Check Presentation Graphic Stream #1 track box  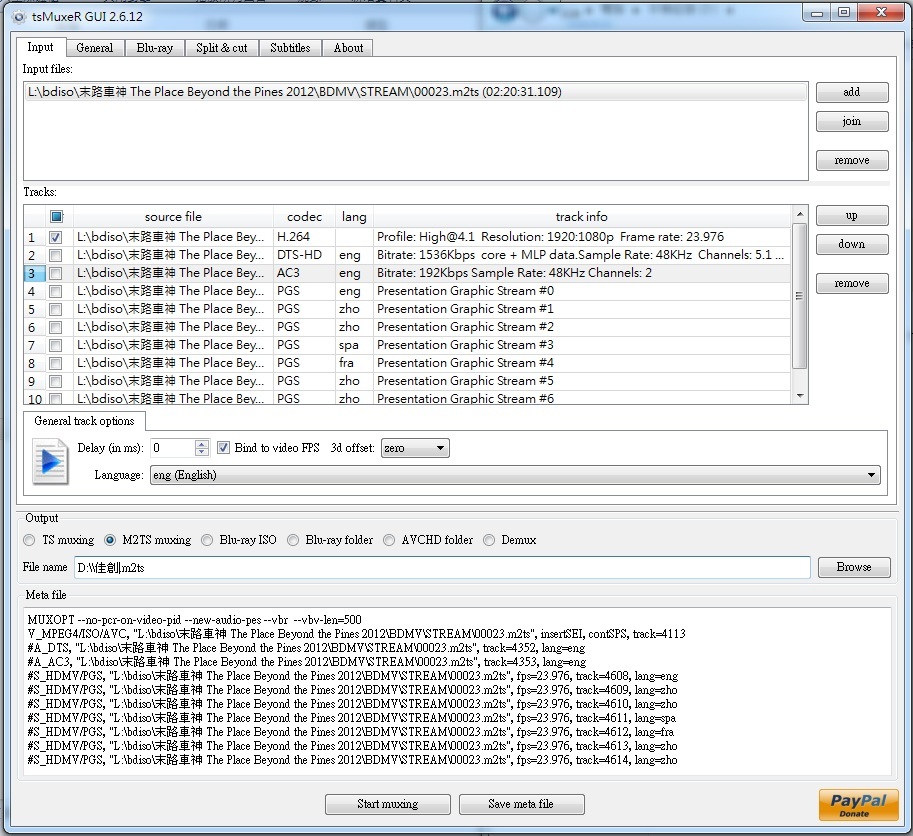click(x=55, y=309)
